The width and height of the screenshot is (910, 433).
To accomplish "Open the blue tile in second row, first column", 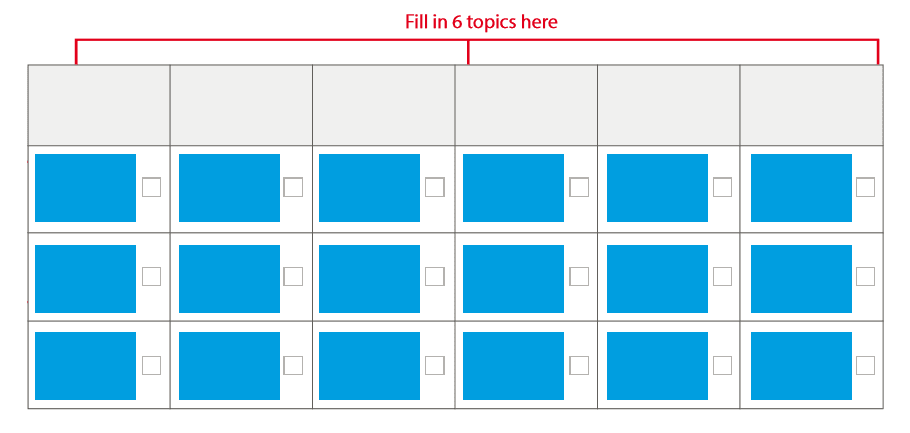I will 85,278.
